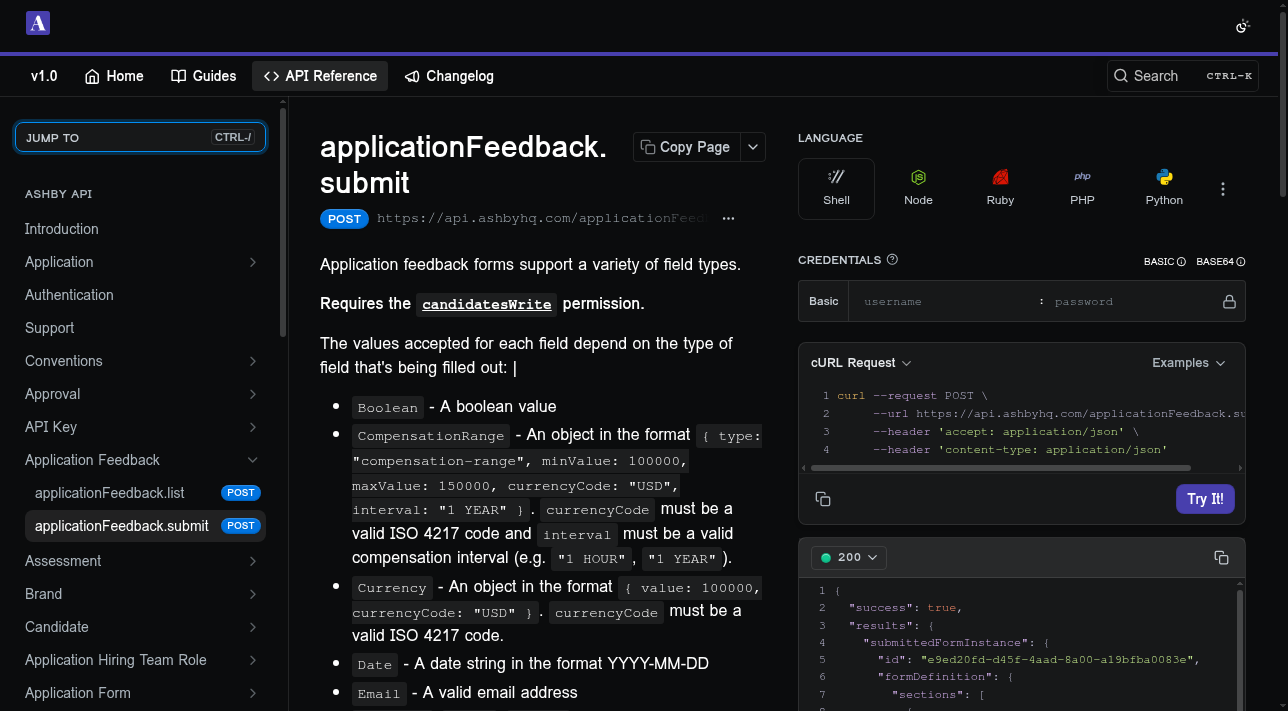Copy the cURL request code
Image resolution: width=1288 pixels, height=711 pixels.
coord(823,499)
